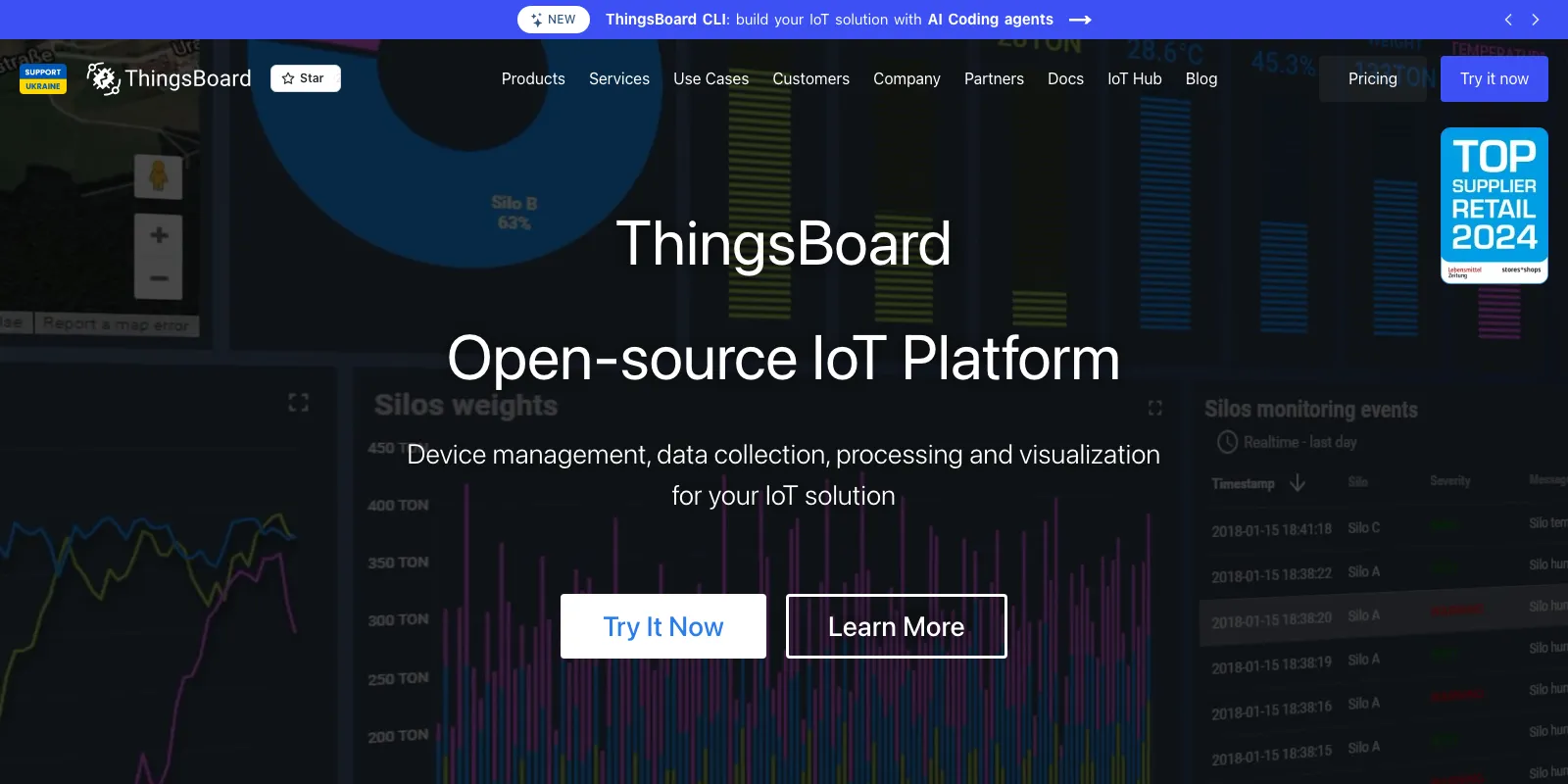The height and width of the screenshot is (784, 1568).
Task: Click the header Try it now button
Action: click(1494, 78)
